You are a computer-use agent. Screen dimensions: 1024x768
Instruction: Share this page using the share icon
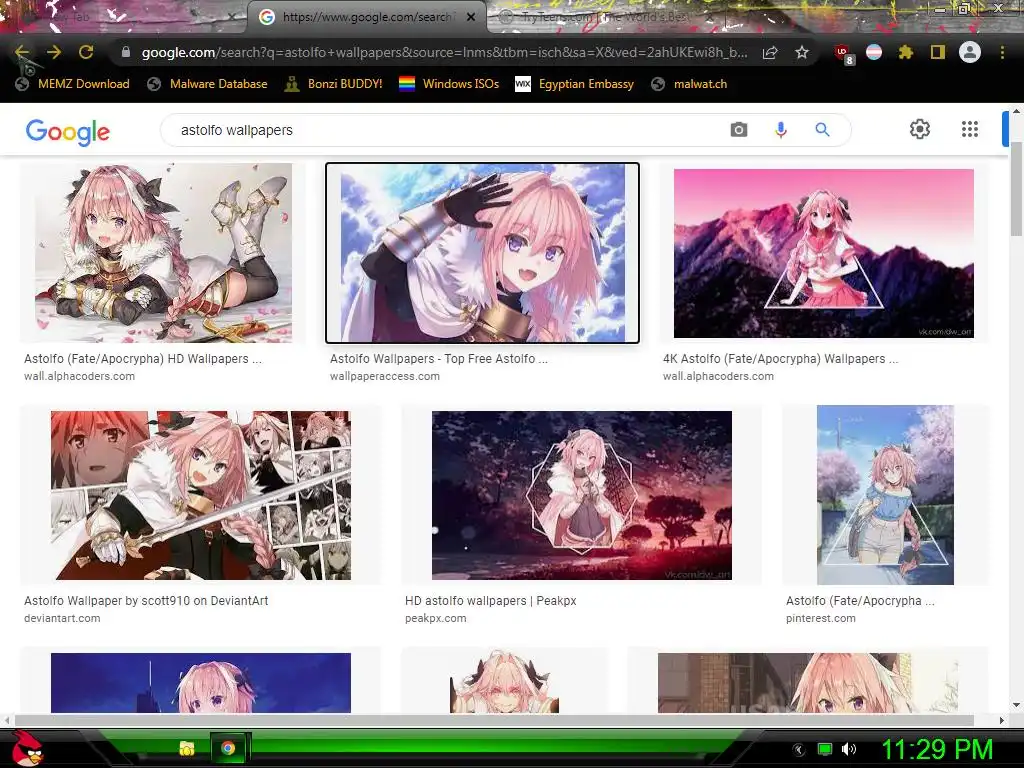coord(770,52)
